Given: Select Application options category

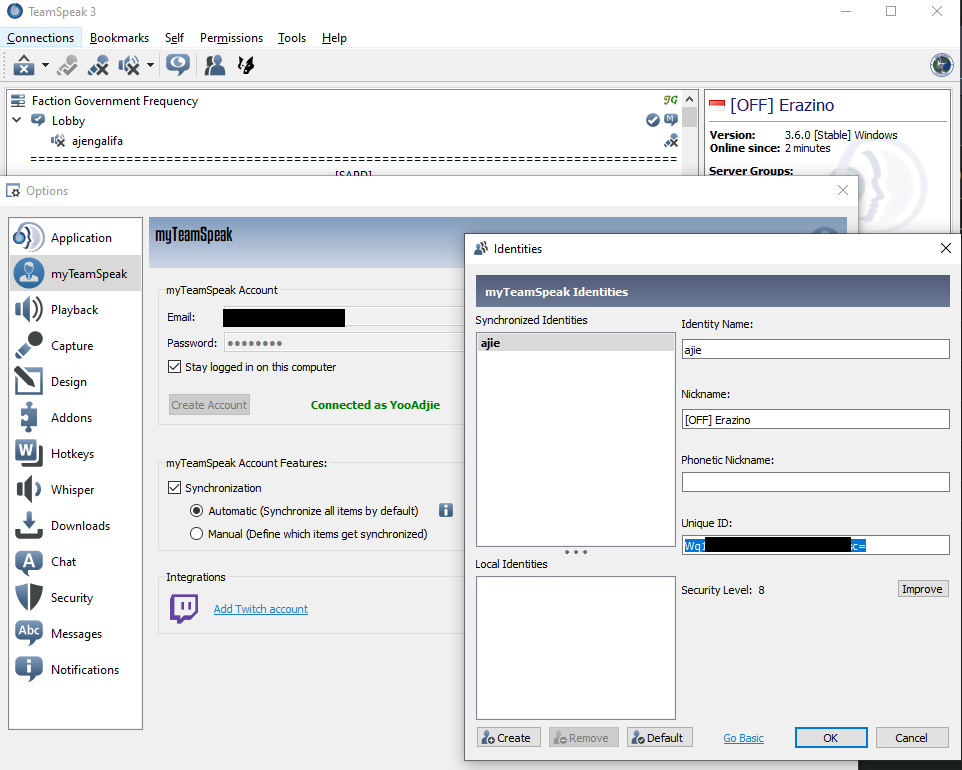Looking at the screenshot, I should tap(75, 237).
